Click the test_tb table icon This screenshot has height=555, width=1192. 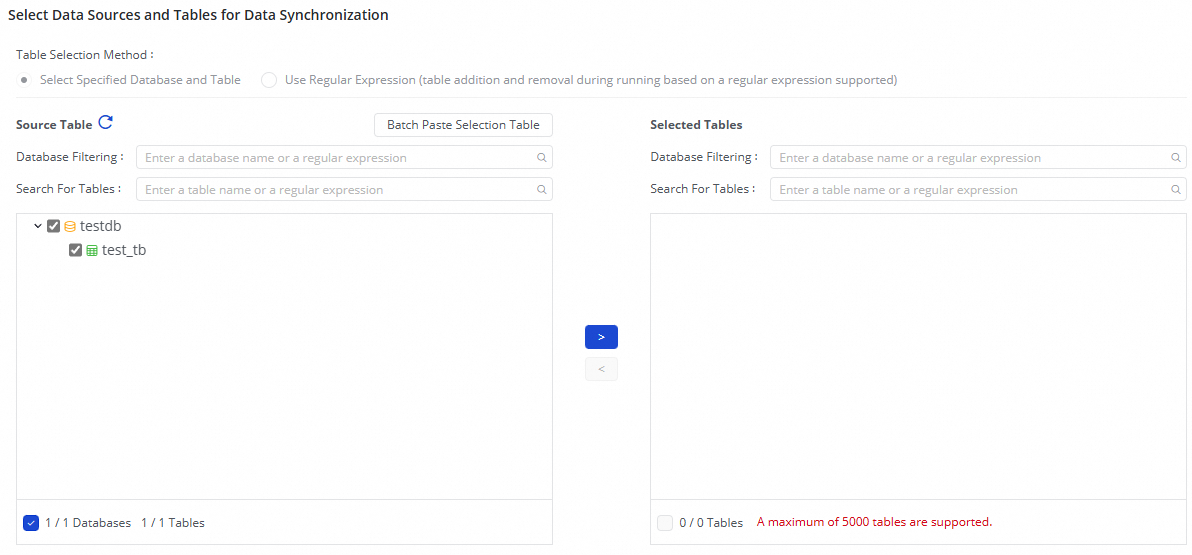pos(92,251)
